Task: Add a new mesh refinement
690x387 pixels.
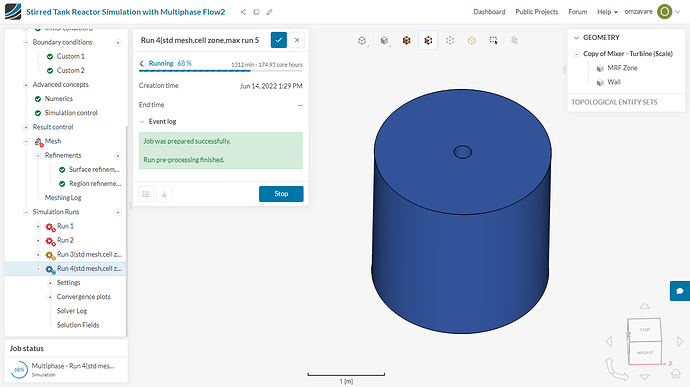Action: (x=118, y=156)
